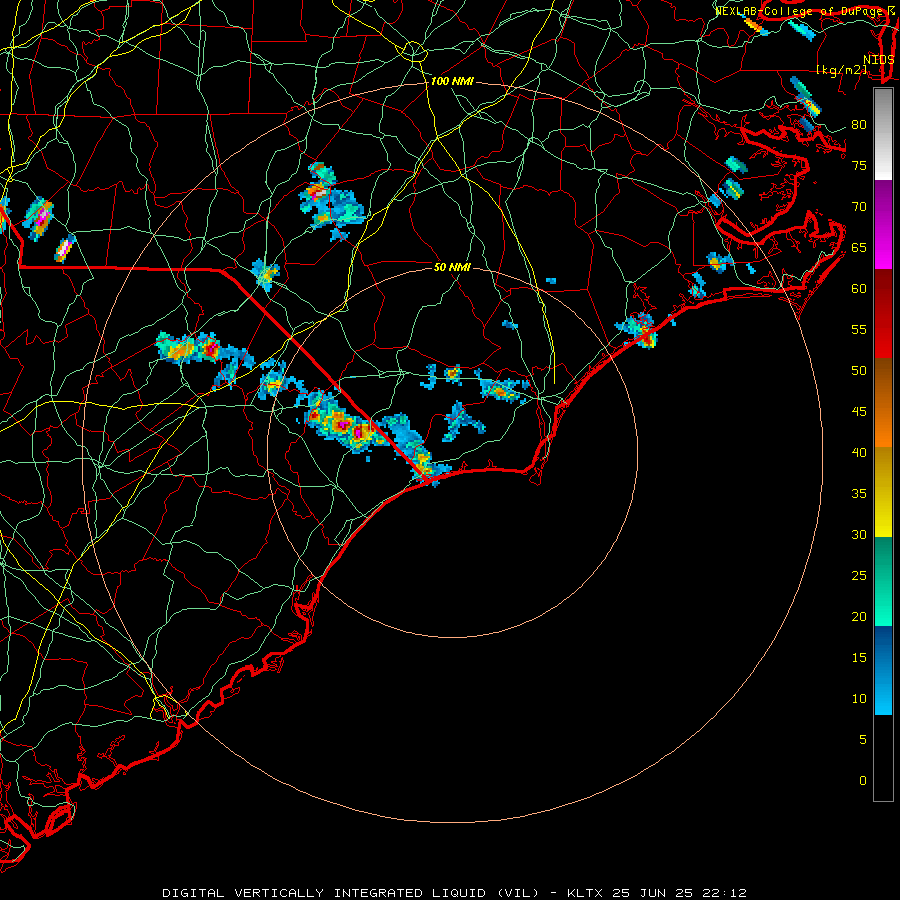900x900 pixels.
Task: Click the 15 value on the color scale
Action: (859, 658)
